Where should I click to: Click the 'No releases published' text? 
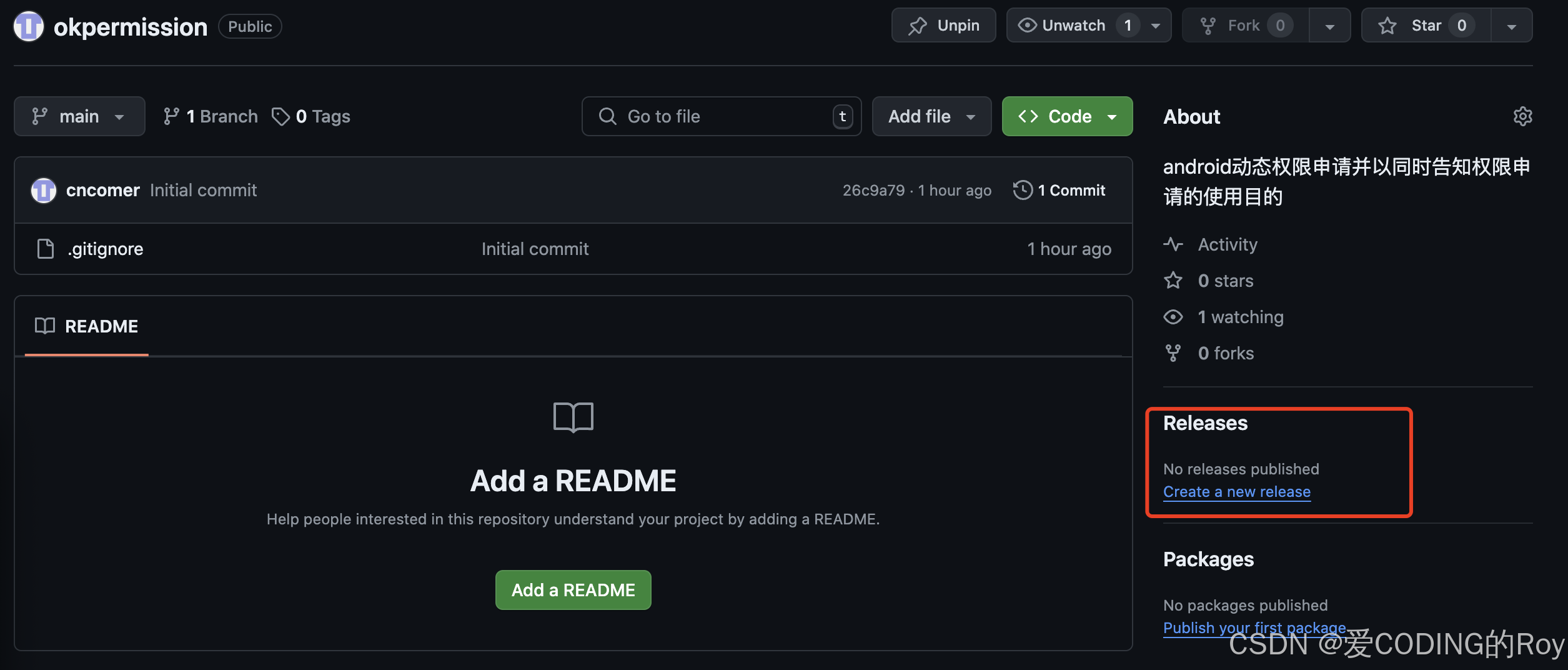(1241, 469)
